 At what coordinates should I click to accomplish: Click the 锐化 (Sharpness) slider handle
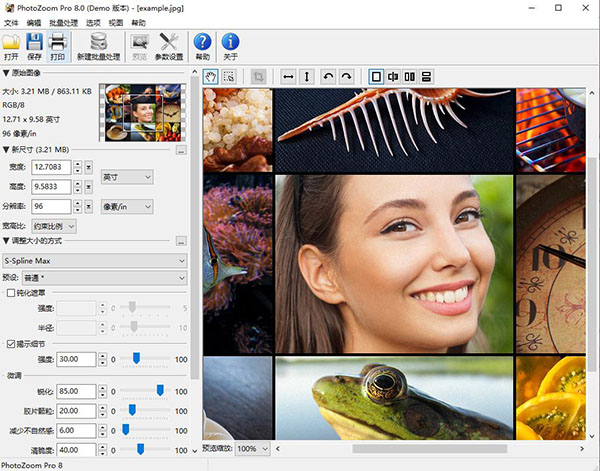(160, 391)
